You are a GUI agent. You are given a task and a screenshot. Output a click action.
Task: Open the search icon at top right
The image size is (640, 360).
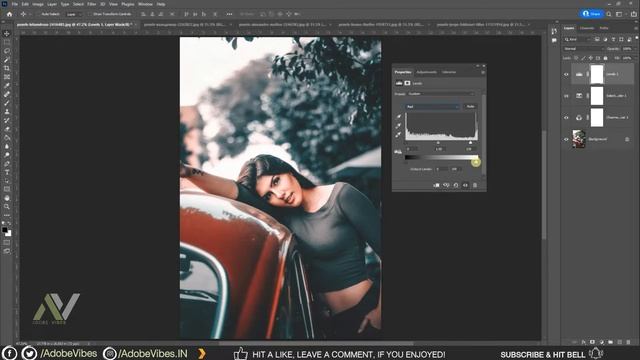609,14
